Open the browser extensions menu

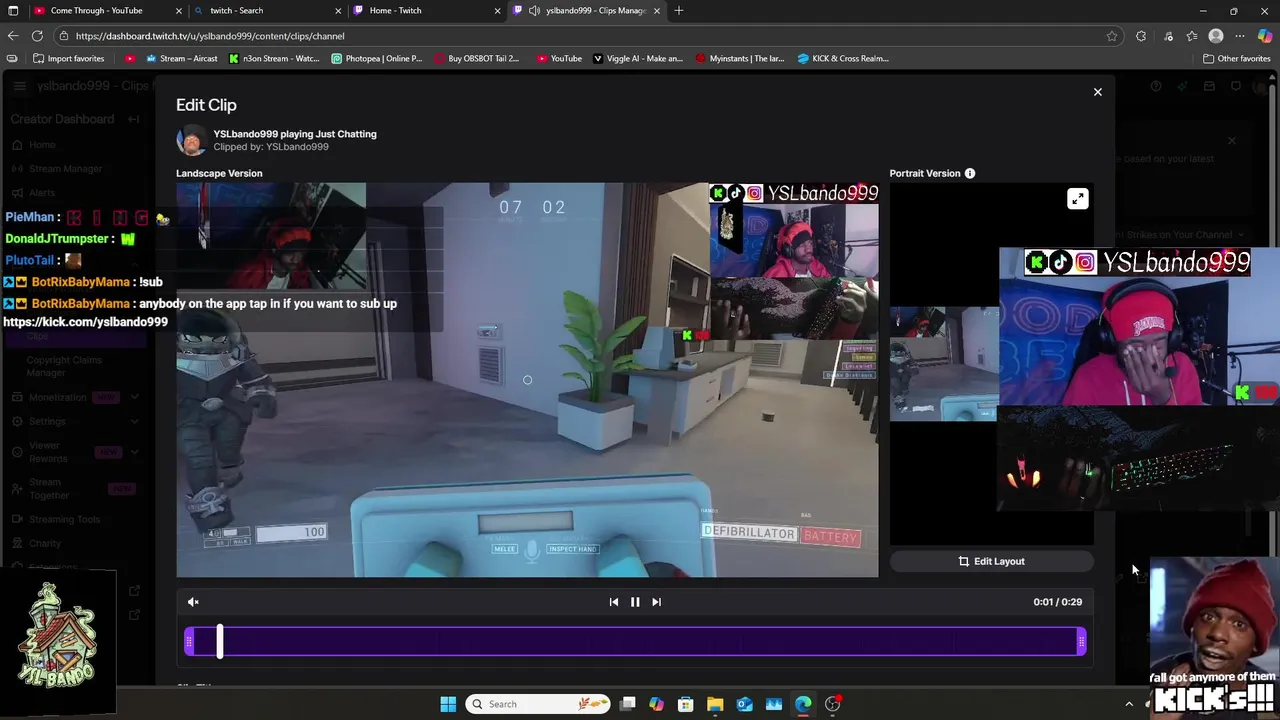coord(1141,36)
